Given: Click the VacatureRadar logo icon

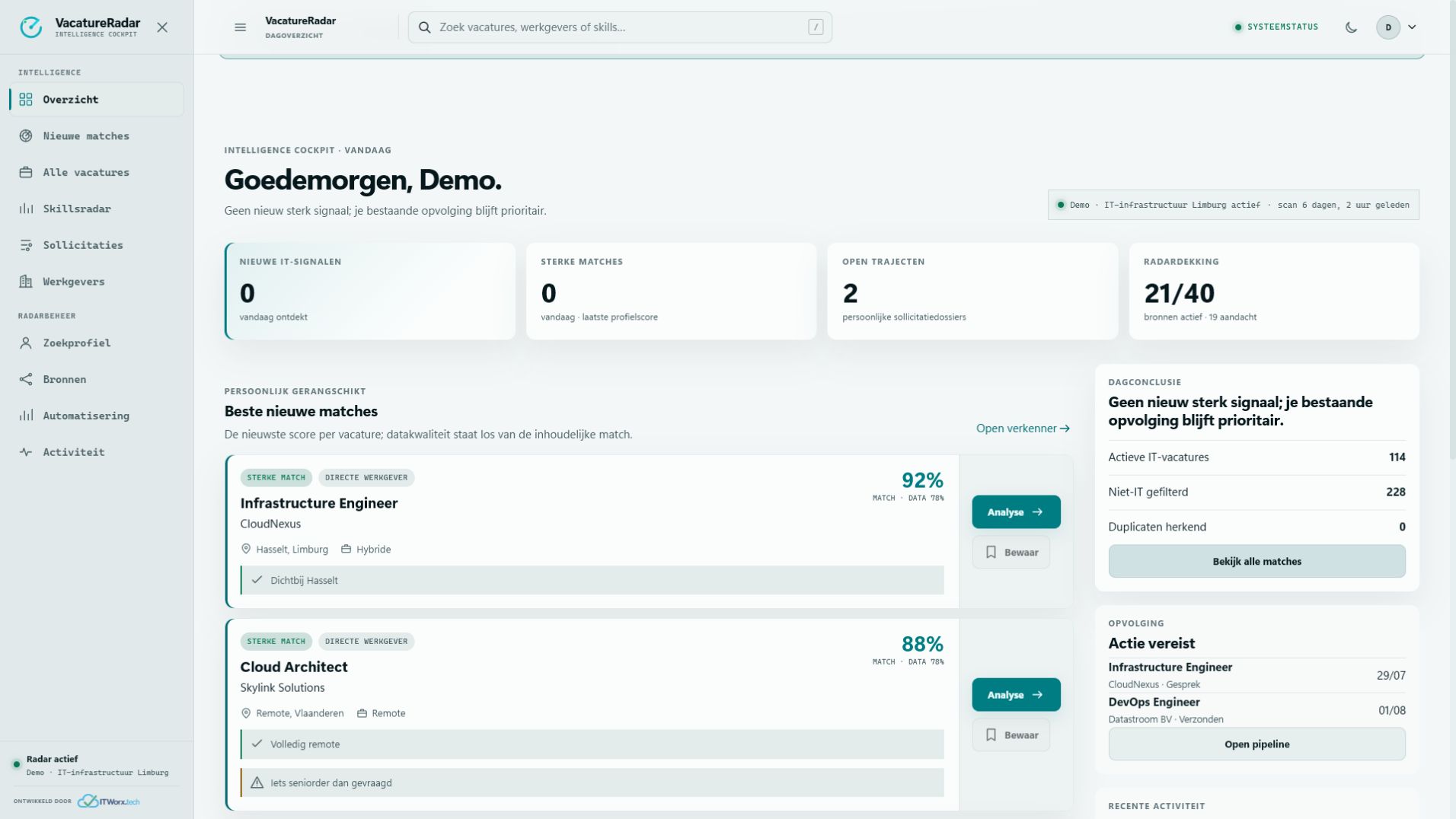Looking at the screenshot, I should pyautogui.click(x=30, y=27).
